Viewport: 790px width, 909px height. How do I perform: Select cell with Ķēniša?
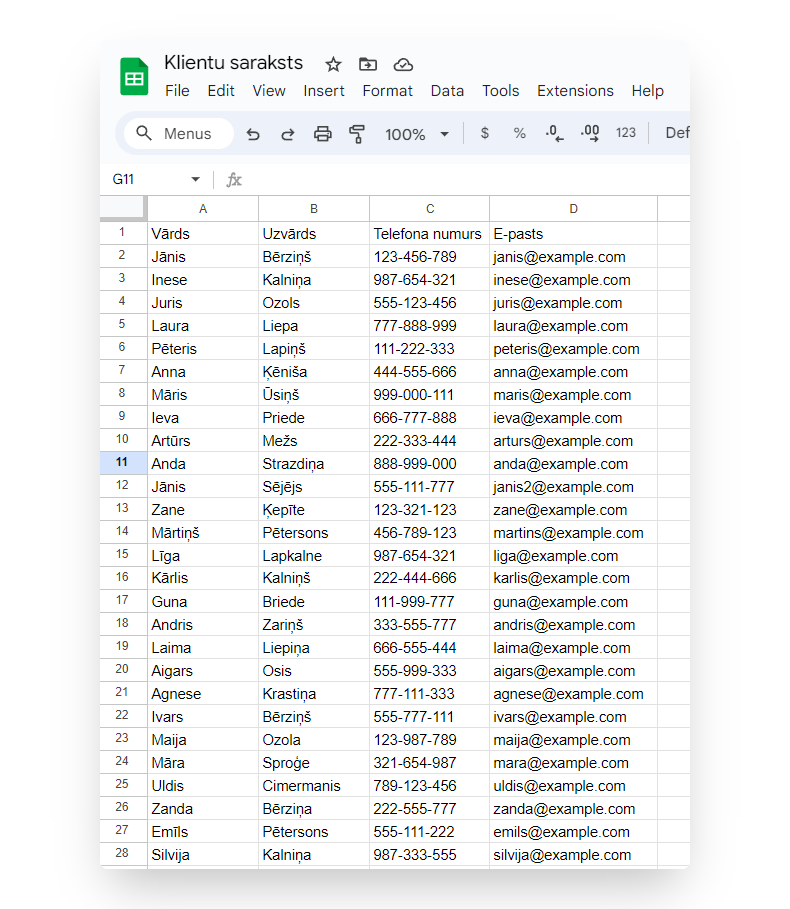coord(314,372)
